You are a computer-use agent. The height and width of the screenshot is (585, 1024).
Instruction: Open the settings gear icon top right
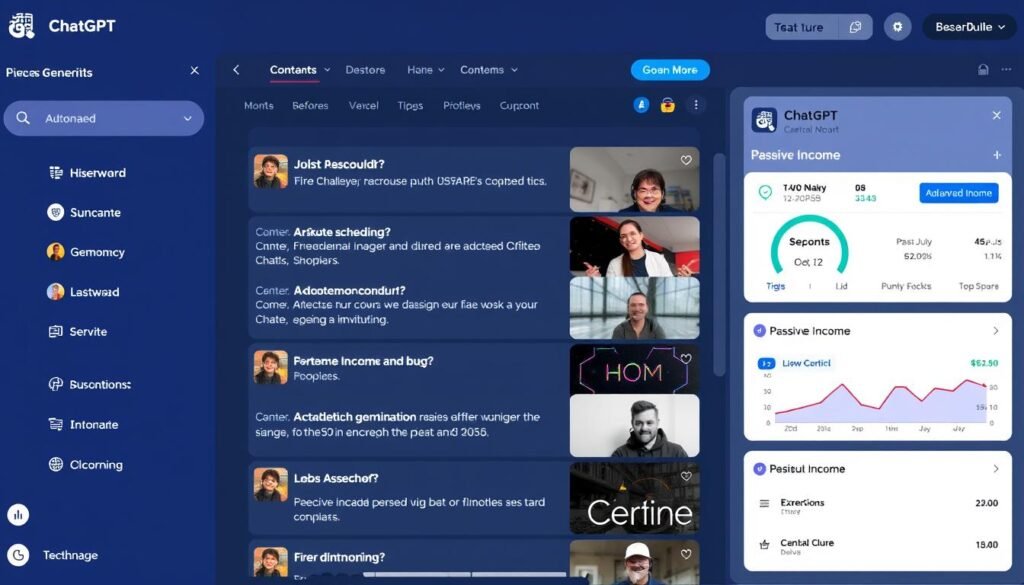click(x=897, y=26)
